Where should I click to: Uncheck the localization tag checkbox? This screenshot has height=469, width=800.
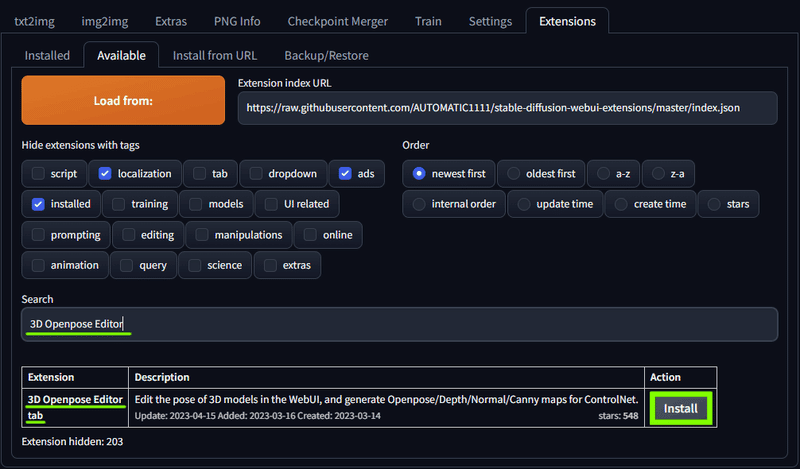point(105,174)
